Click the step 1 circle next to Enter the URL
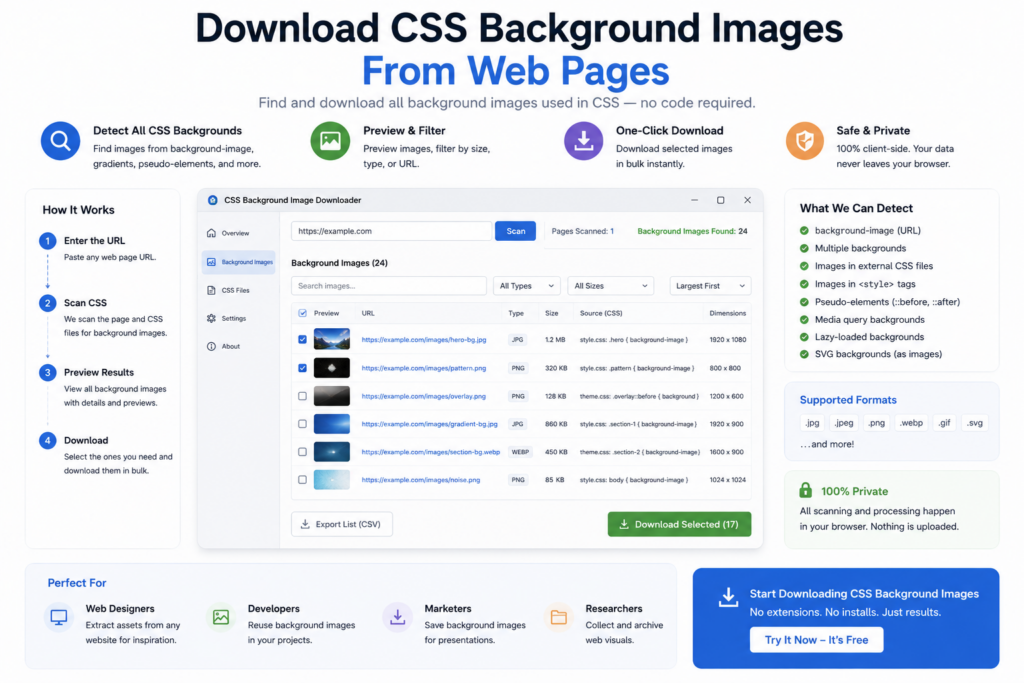This screenshot has height=683, width=1024. (x=47, y=241)
